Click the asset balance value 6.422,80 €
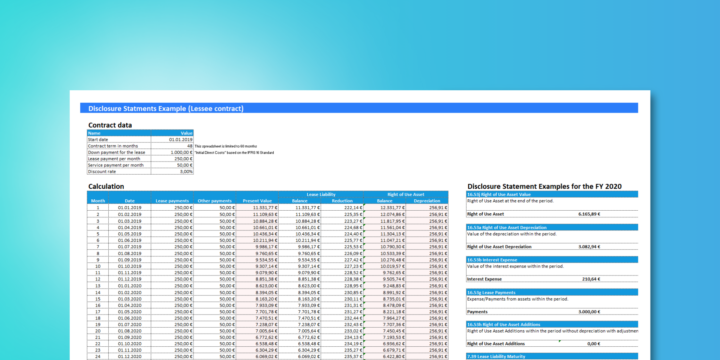The width and height of the screenshot is (720, 360). [x=385, y=357]
